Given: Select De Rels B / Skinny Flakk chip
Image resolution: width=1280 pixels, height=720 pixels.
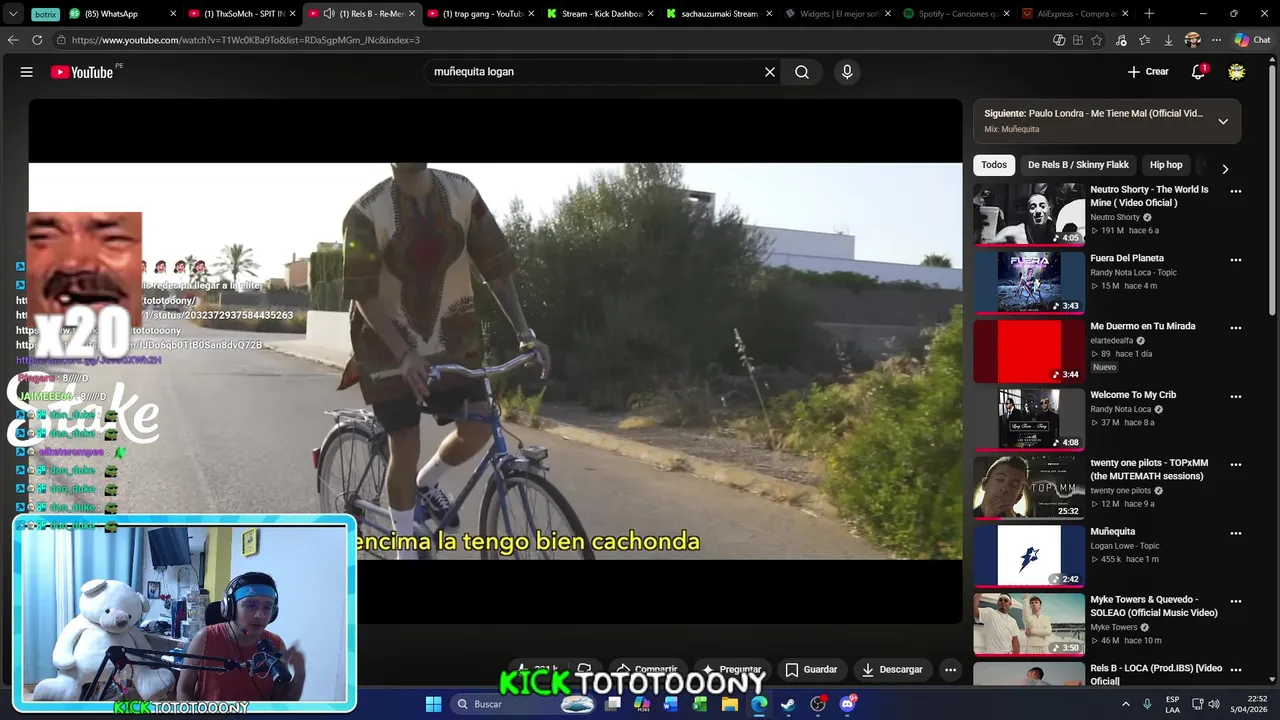Looking at the screenshot, I should point(1078,165).
